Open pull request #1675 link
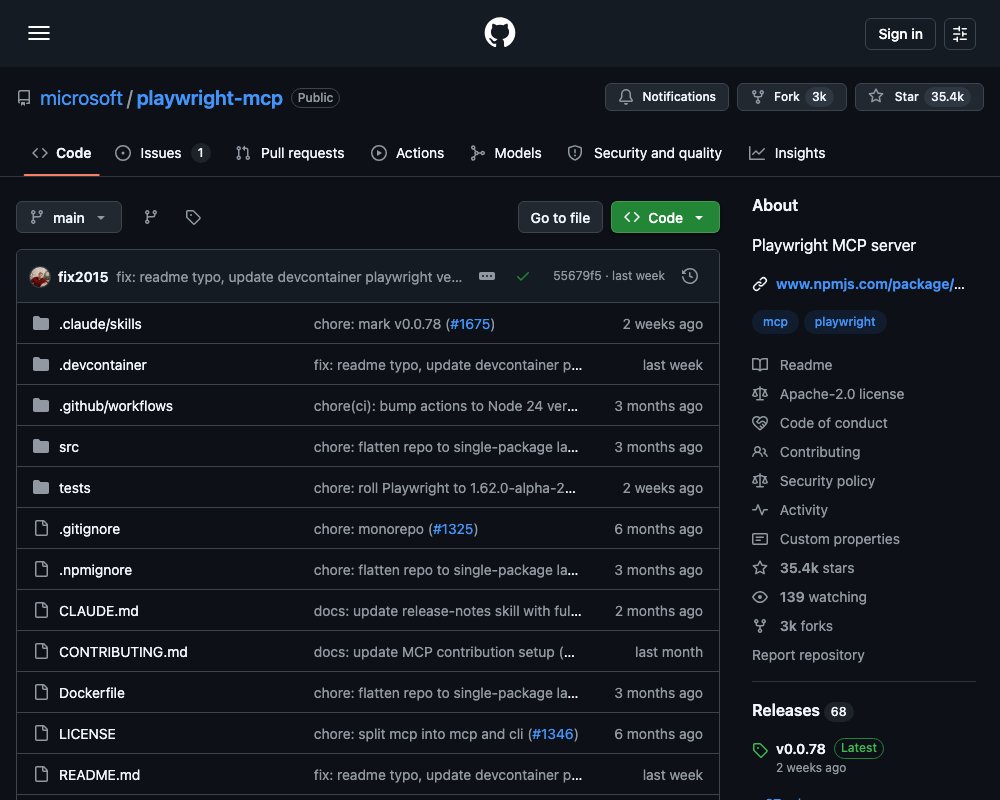 470,324
